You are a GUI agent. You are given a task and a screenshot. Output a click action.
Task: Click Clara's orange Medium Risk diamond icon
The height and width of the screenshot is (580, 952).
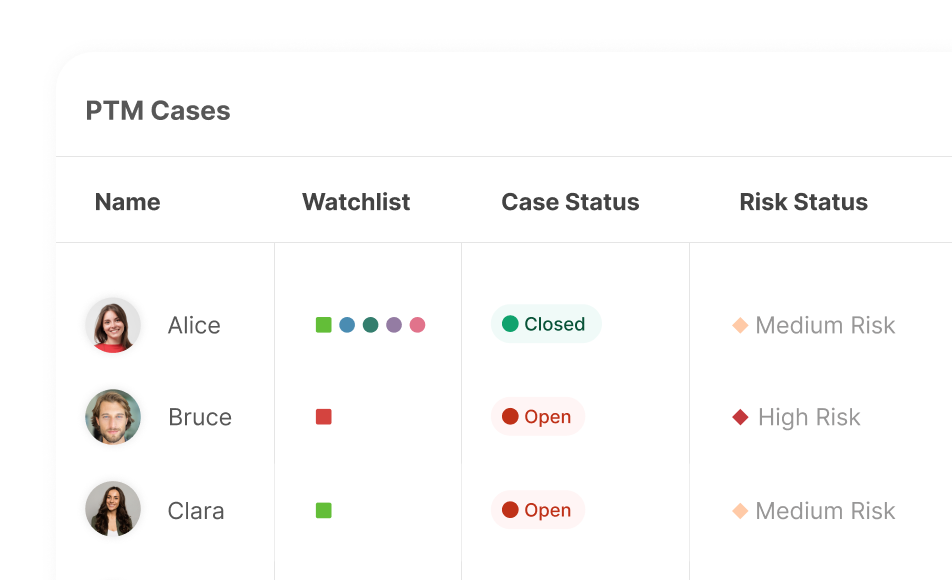[x=740, y=511]
